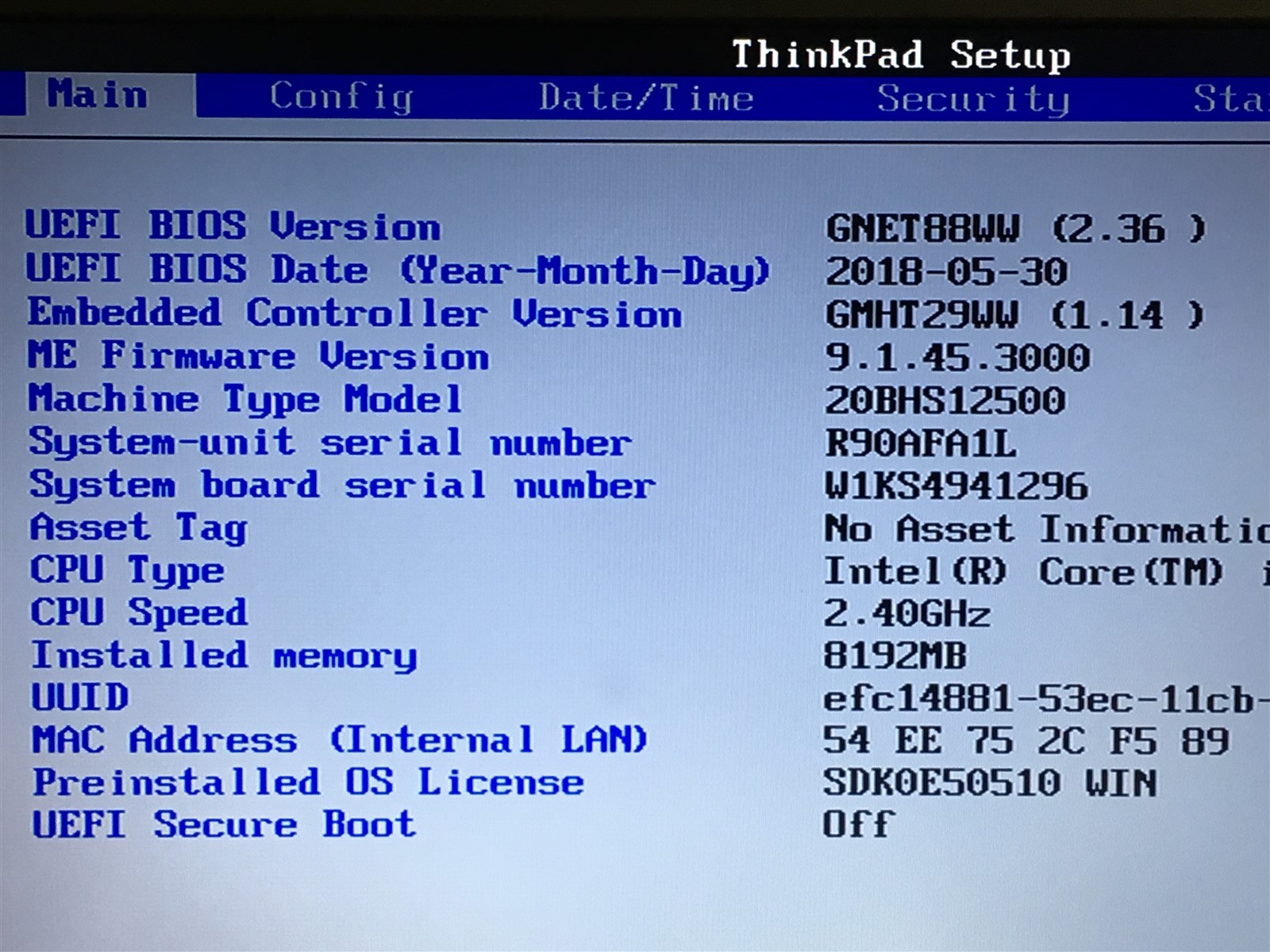Select the Embedded Controller Version label
Viewport: 1270px width, 952px height.
point(355,313)
